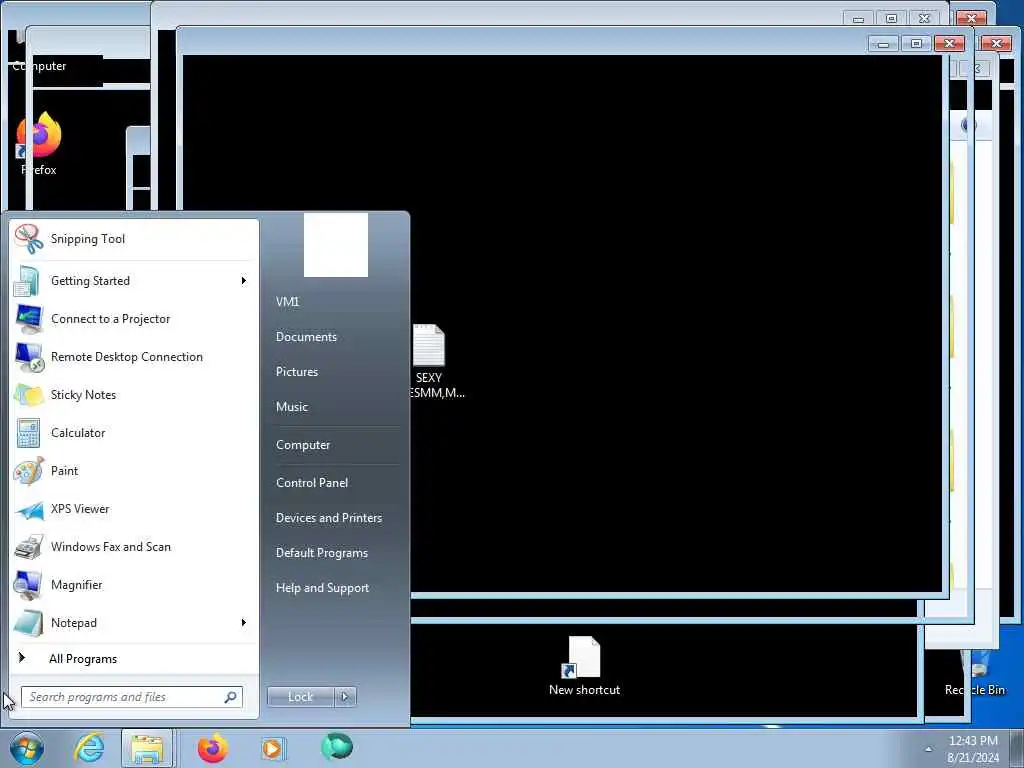Open Remote Desktop Connection
Screen dimensions: 1024x768
(x=134, y=357)
